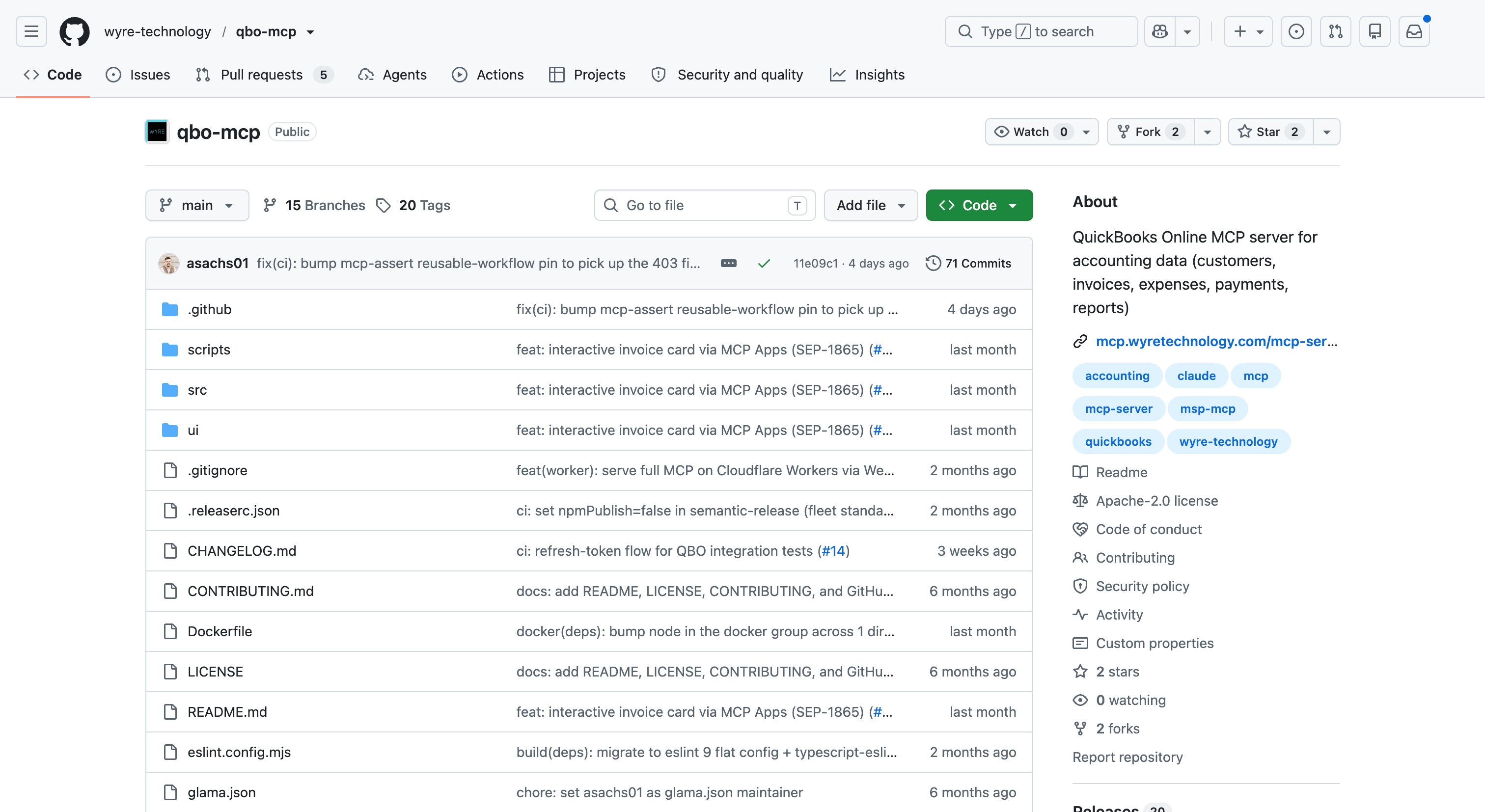Open the Star lists dropdown arrow
1485x812 pixels.
tap(1326, 132)
